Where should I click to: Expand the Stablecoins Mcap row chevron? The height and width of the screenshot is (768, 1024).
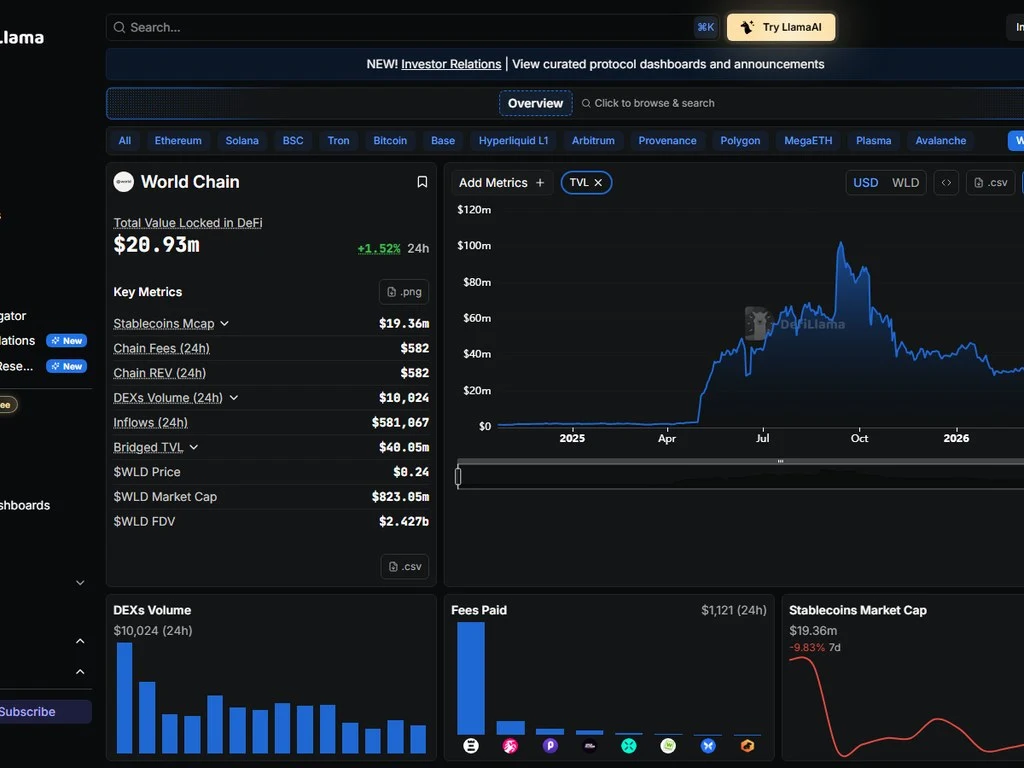pos(225,324)
